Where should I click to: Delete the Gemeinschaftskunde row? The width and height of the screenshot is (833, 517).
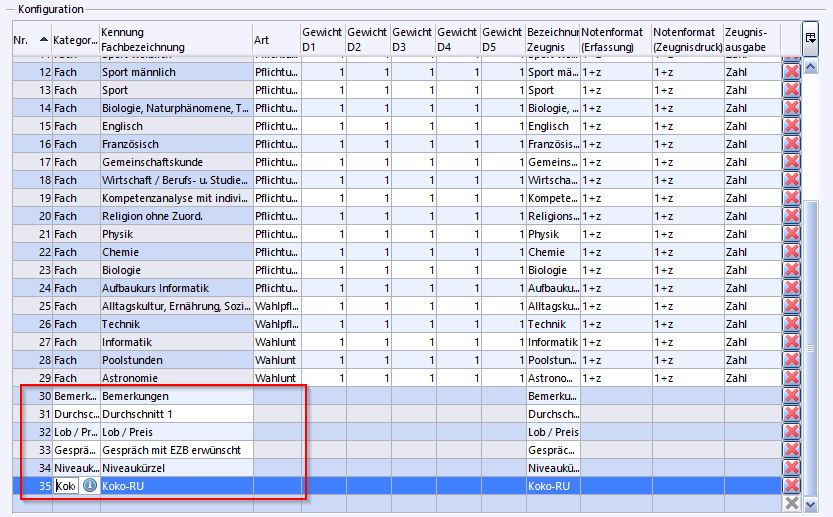(791, 162)
